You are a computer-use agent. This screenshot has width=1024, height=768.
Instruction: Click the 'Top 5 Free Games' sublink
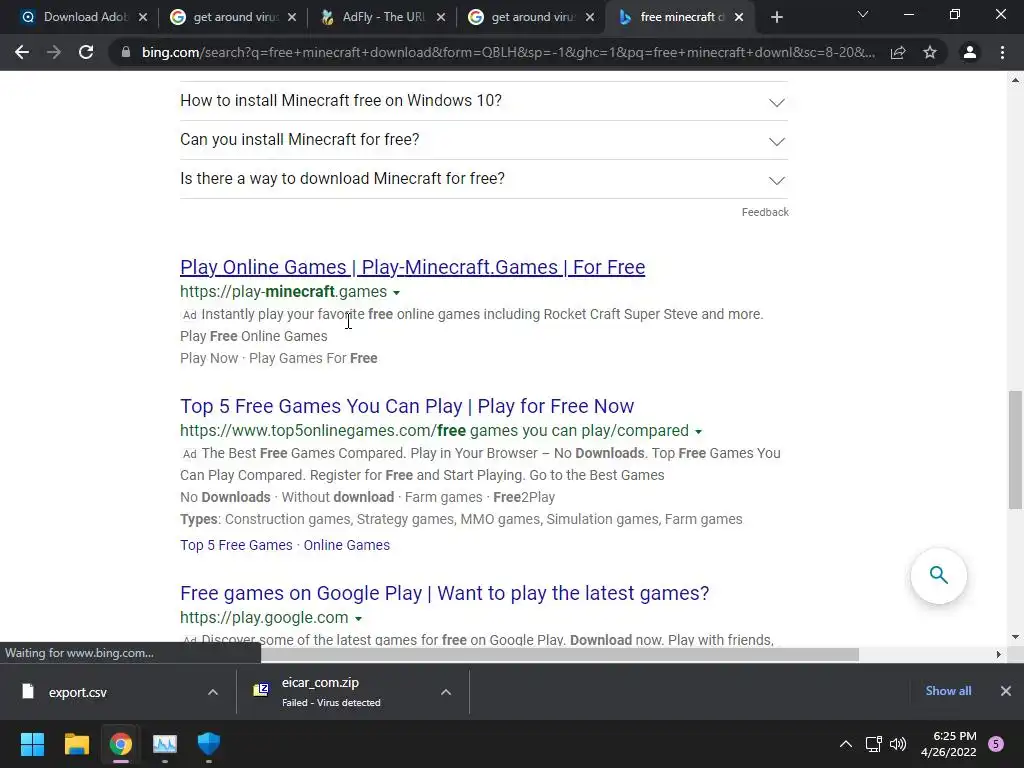(x=236, y=545)
